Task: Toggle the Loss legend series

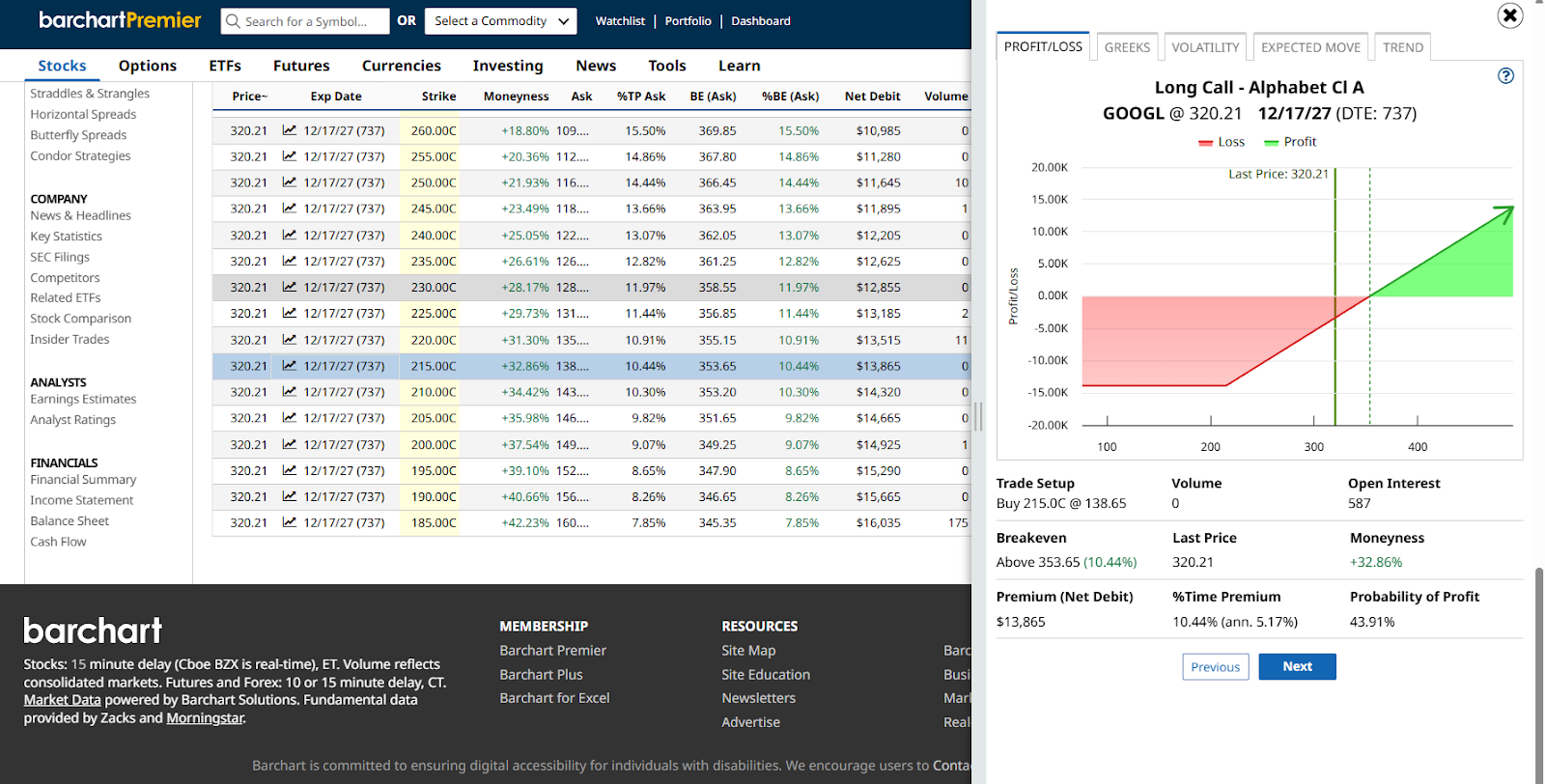Action: (1222, 142)
